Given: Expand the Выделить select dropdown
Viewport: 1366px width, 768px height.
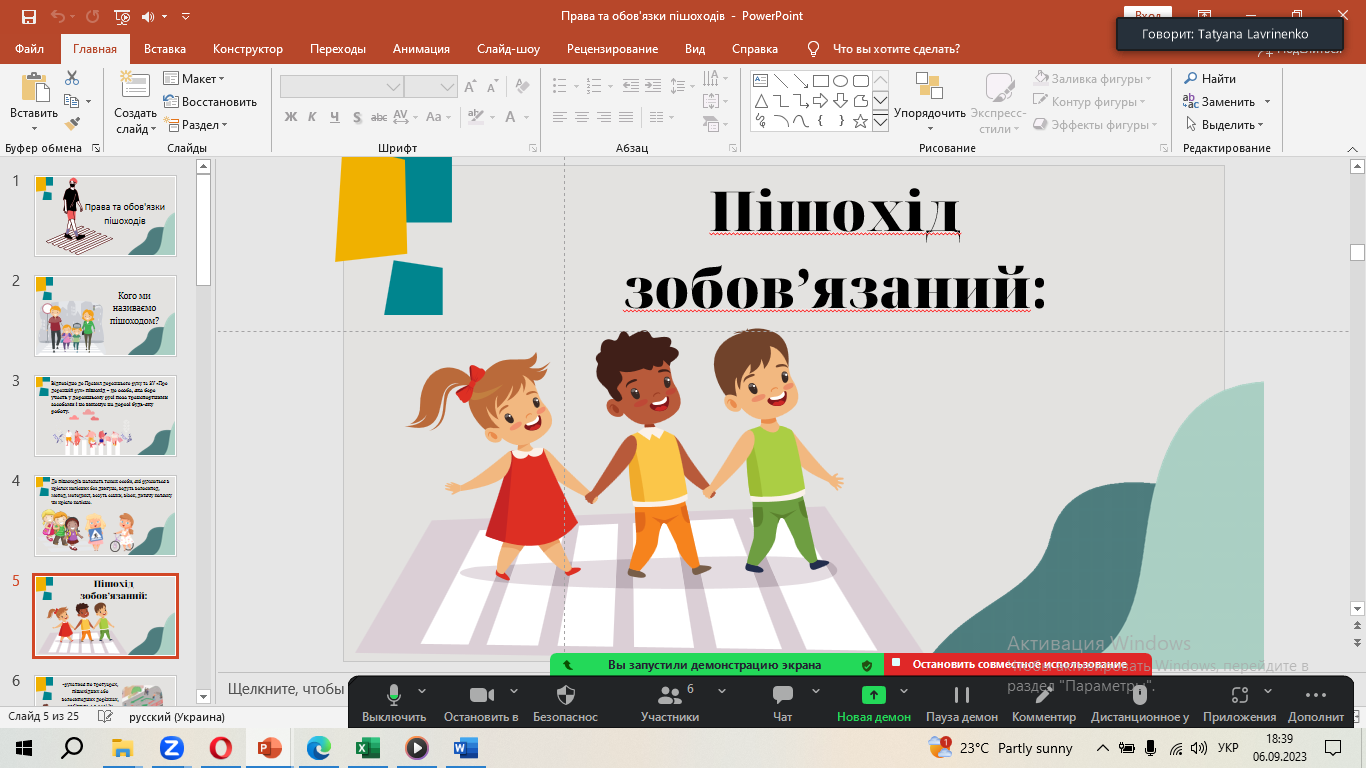Looking at the screenshot, I should pyautogui.click(x=1224, y=125).
